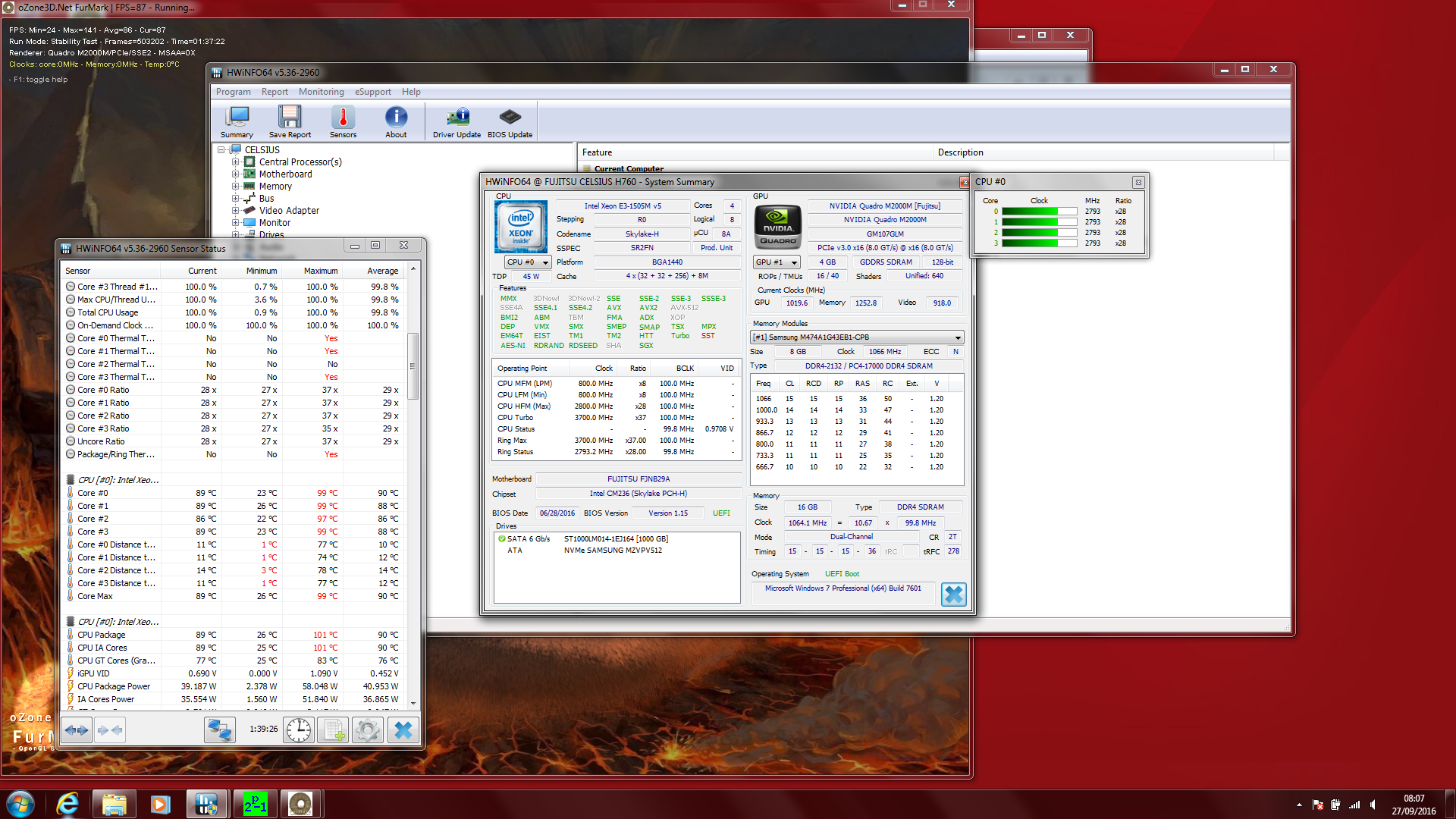This screenshot has height=819, width=1456.
Task: Switch to FurMark taskbar icon
Action: (300, 804)
